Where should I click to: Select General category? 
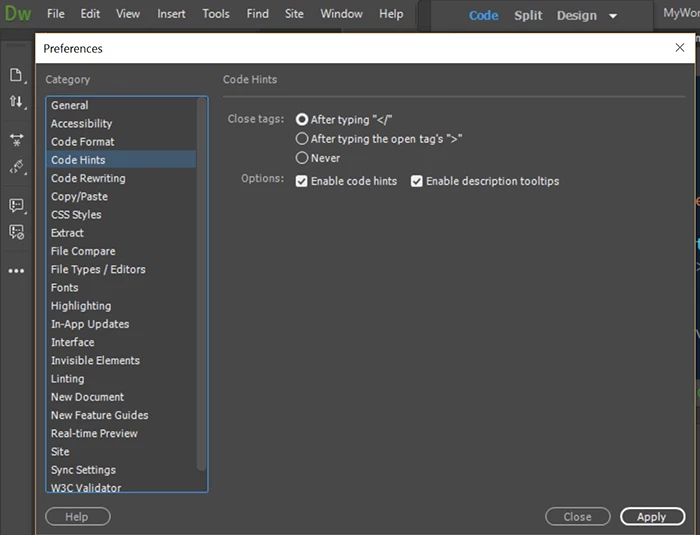coord(121,105)
